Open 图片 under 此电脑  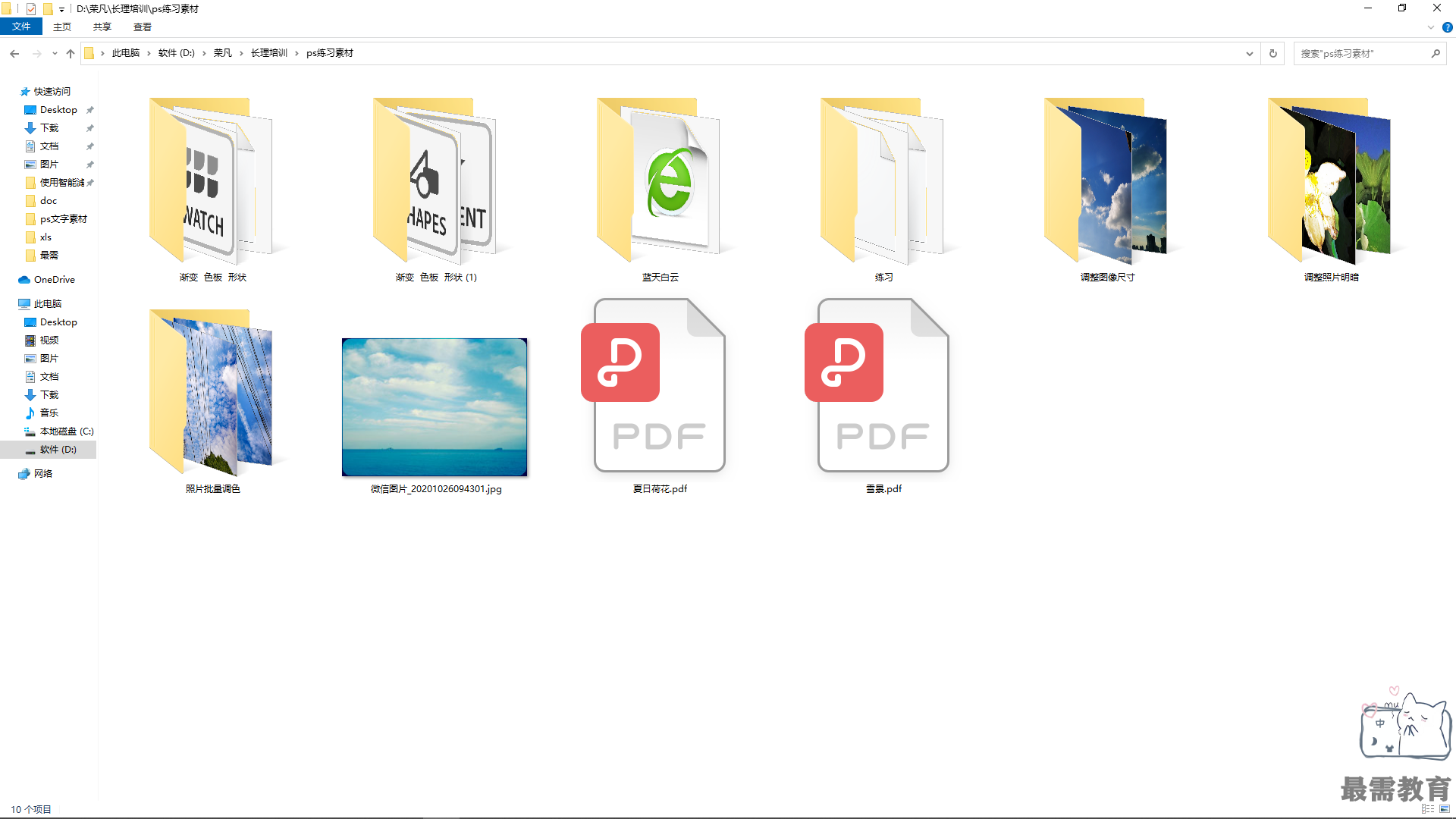coord(49,359)
